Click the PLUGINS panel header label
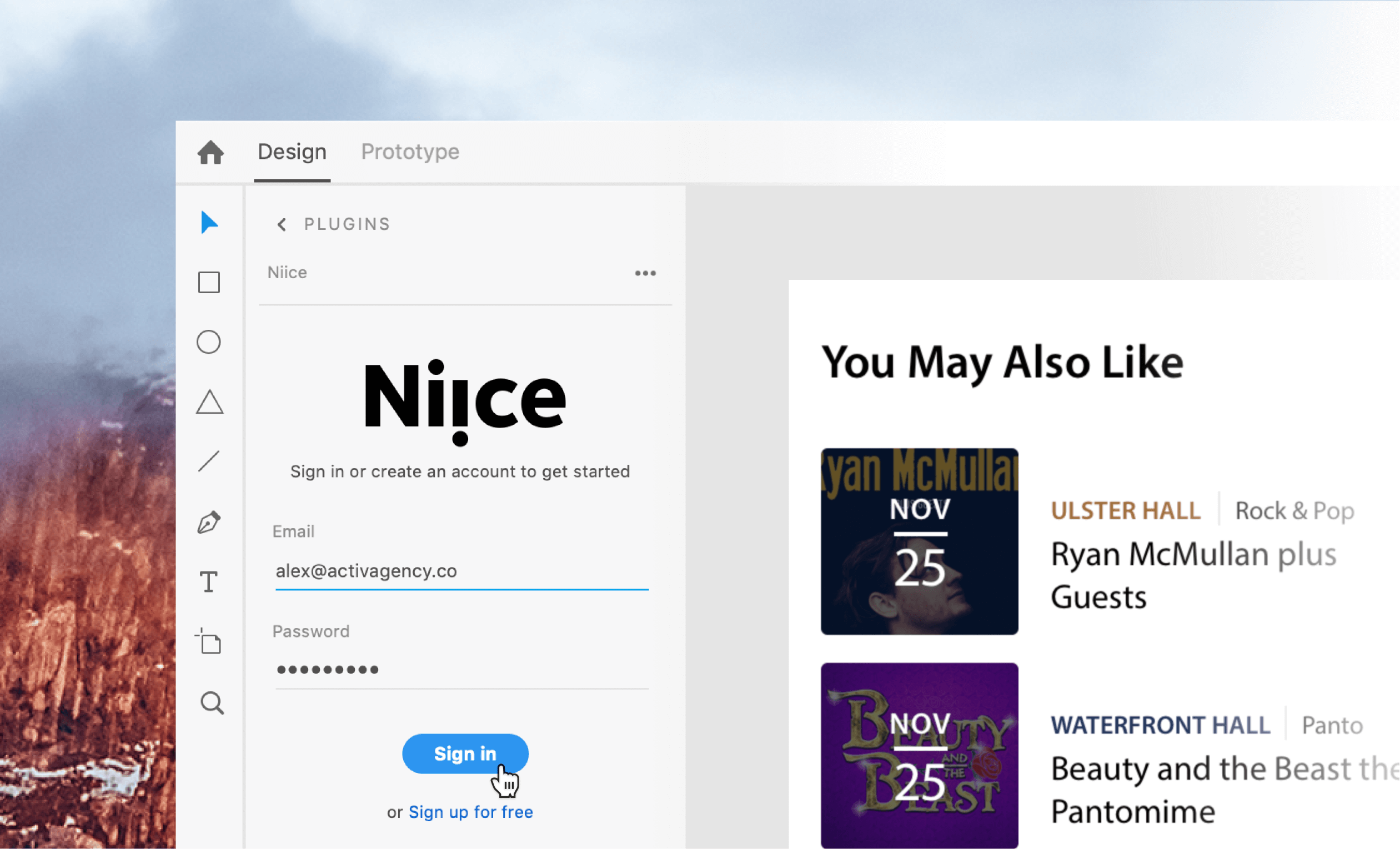 click(347, 224)
